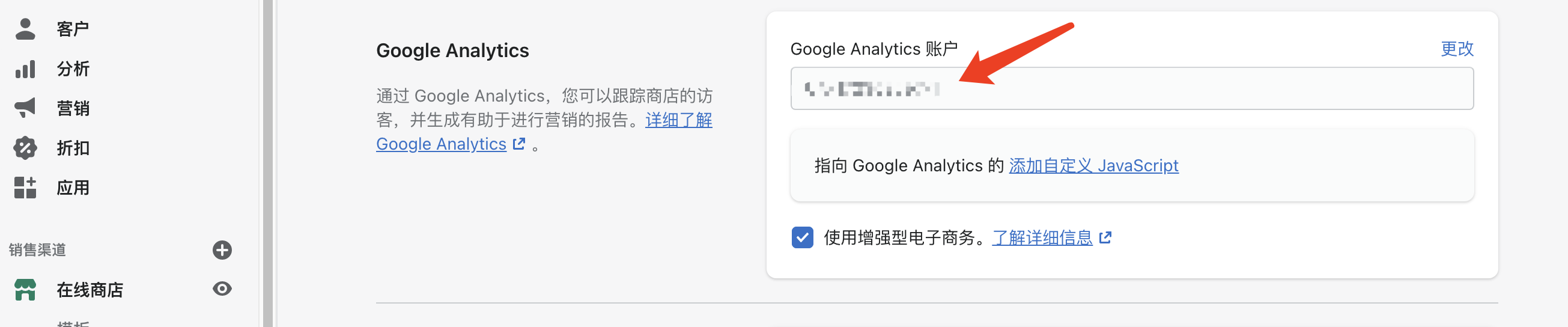The width and height of the screenshot is (1568, 327).
Task: Select 在线商店 sales channel
Action: point(90,290)
